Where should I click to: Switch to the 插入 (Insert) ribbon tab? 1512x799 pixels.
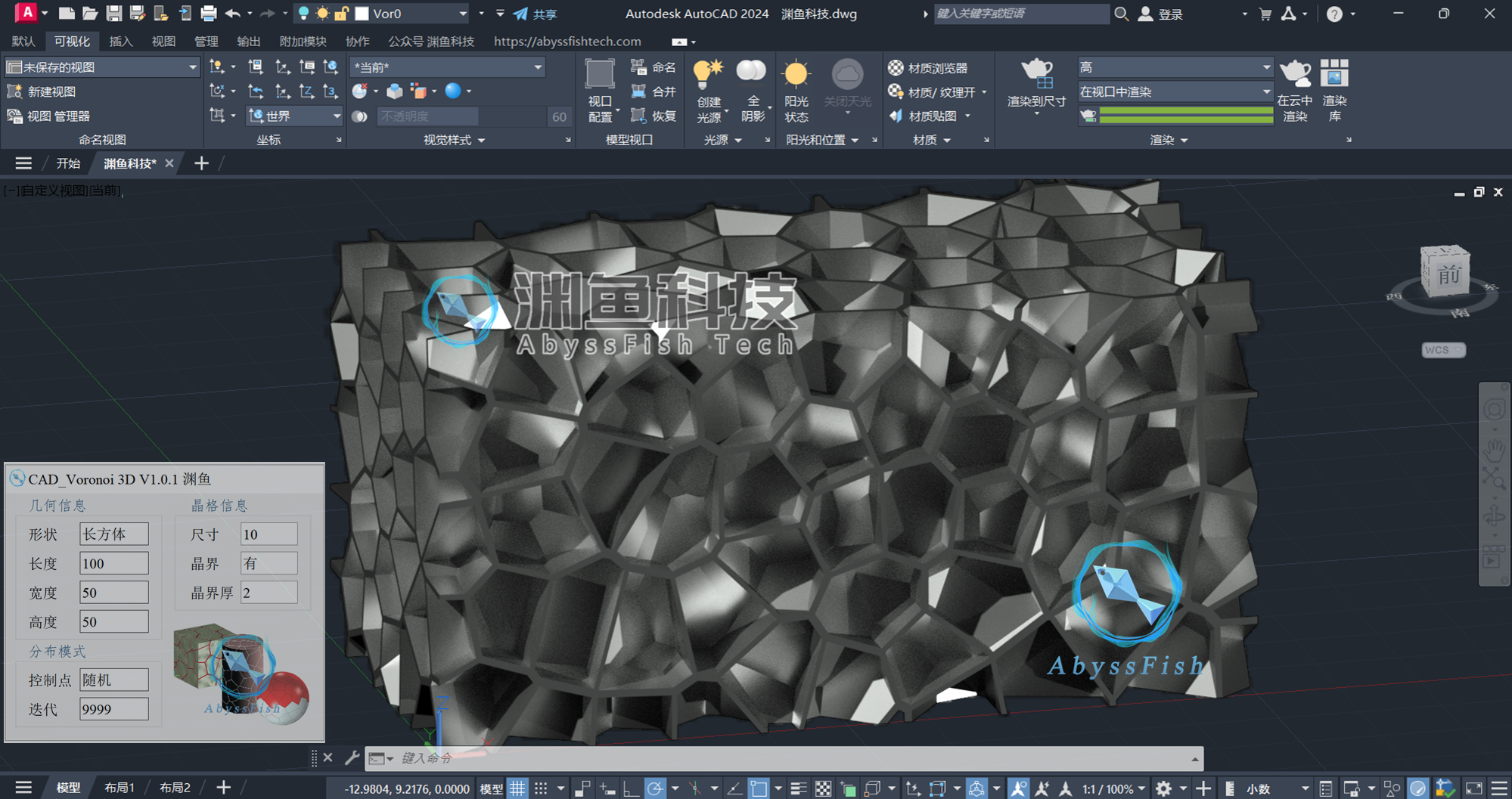[120, 42]
